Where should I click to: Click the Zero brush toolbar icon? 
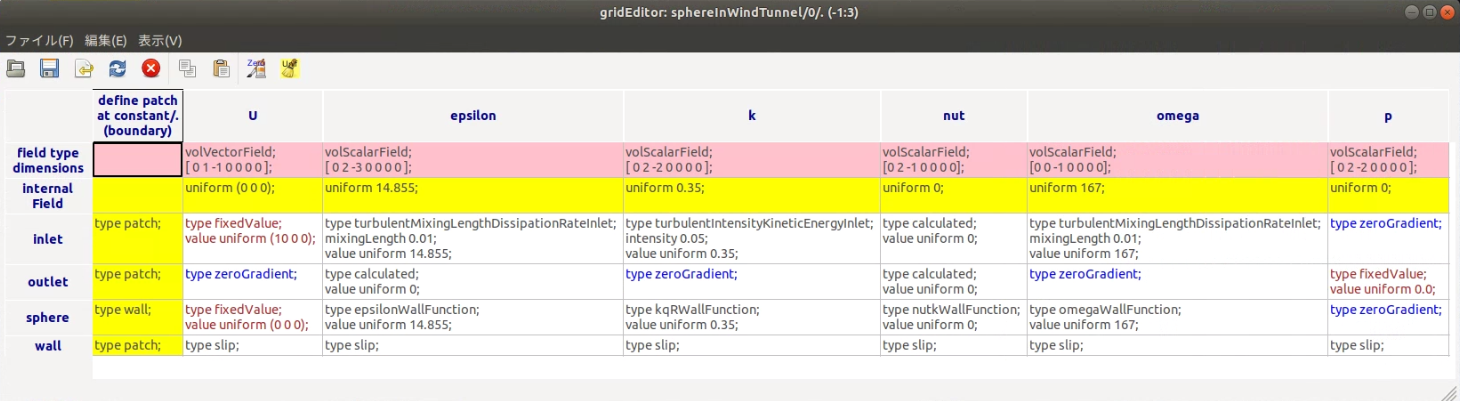tap(257, 69)
